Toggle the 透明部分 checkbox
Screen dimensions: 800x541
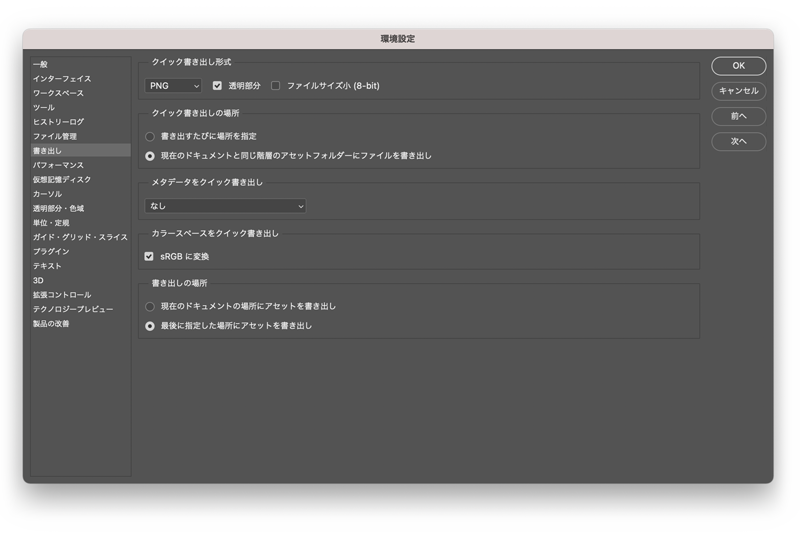click(x=218, y=86)
